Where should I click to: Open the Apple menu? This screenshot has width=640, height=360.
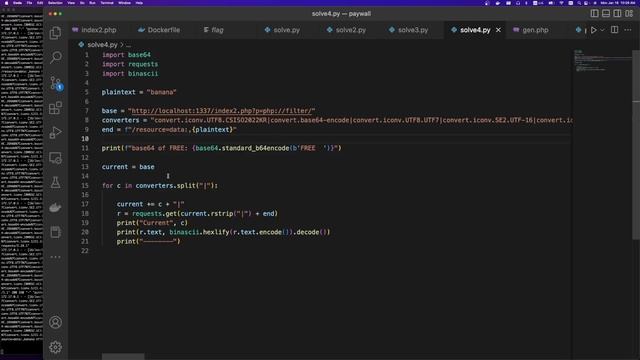click(x=6, y=3)
